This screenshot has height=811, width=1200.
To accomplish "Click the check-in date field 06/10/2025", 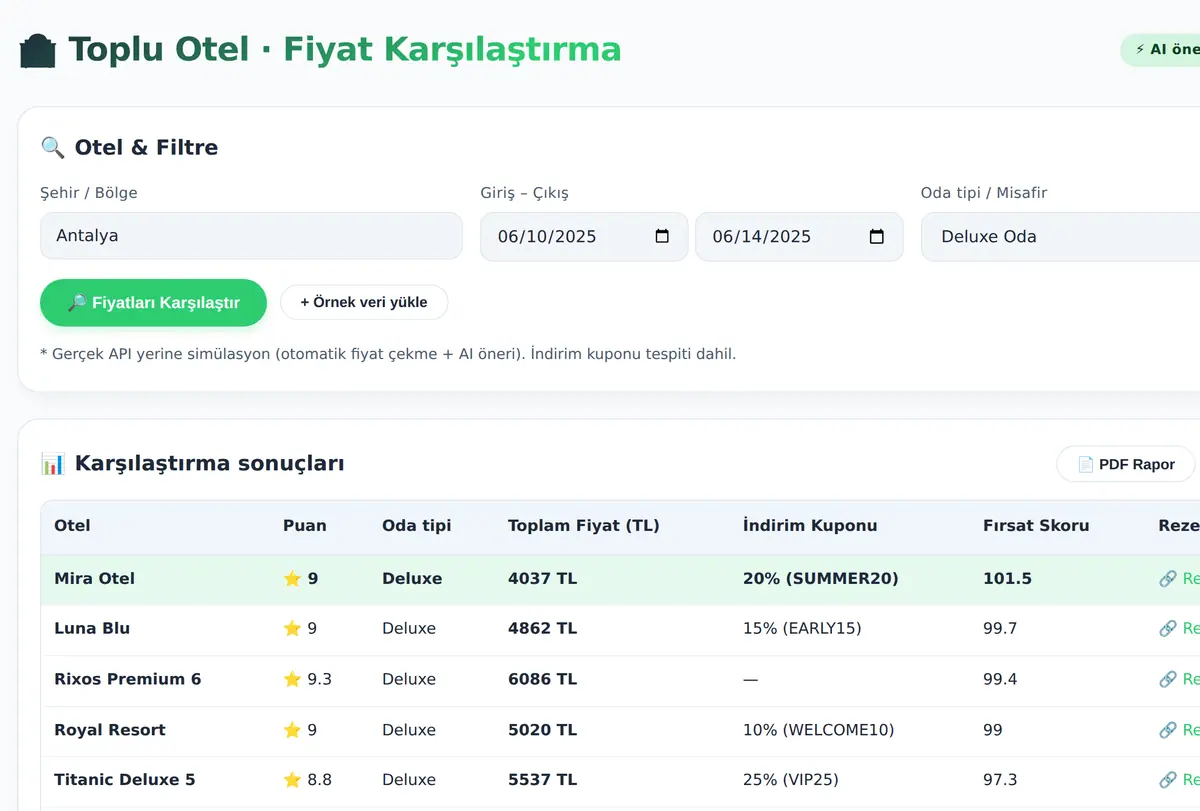I will [x=584, y=237].
